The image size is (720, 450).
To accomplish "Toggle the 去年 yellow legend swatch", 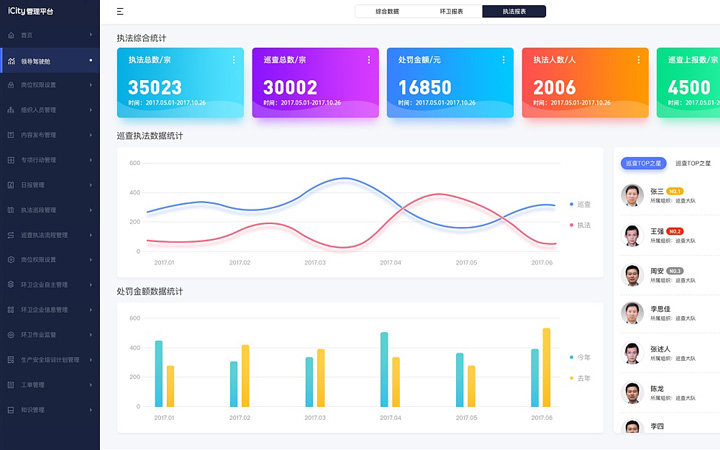I will click(x=571, y=378).
